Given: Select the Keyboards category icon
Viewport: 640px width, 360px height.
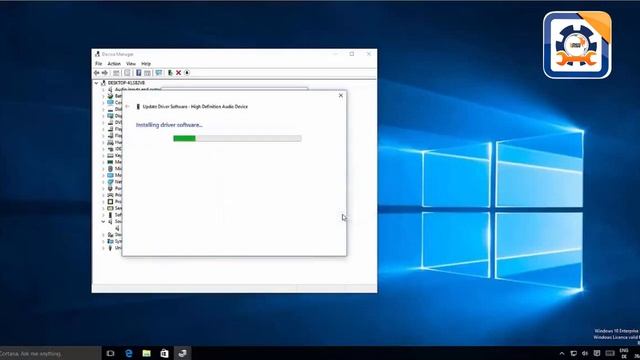Looking at the screenshot, I should (x=110, y=156).
